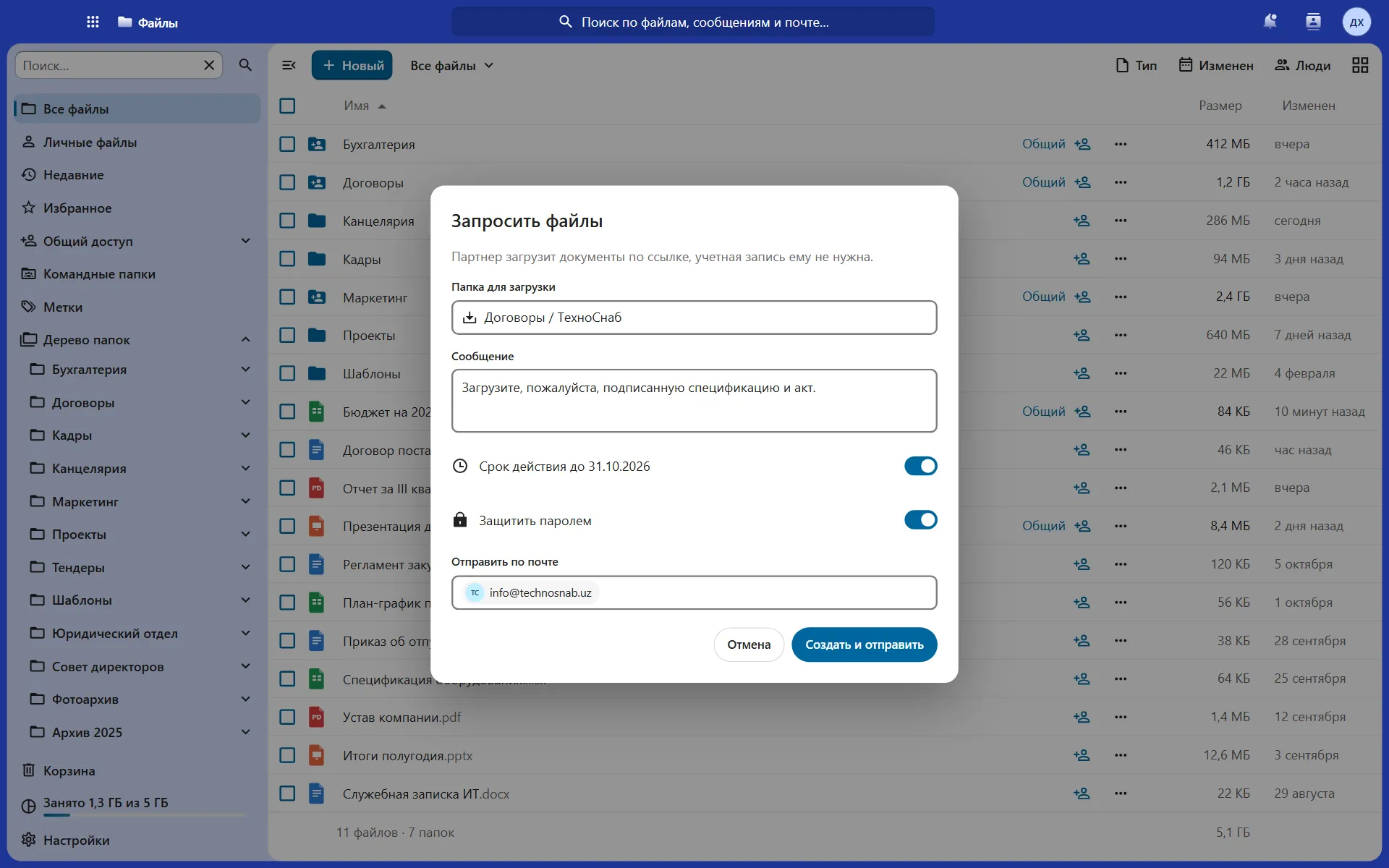The width and height of the screenshot is (1389, 868).
Task: Click share icon for Итоги полугодия.pptx
Action: click(x=1082, y=755)
